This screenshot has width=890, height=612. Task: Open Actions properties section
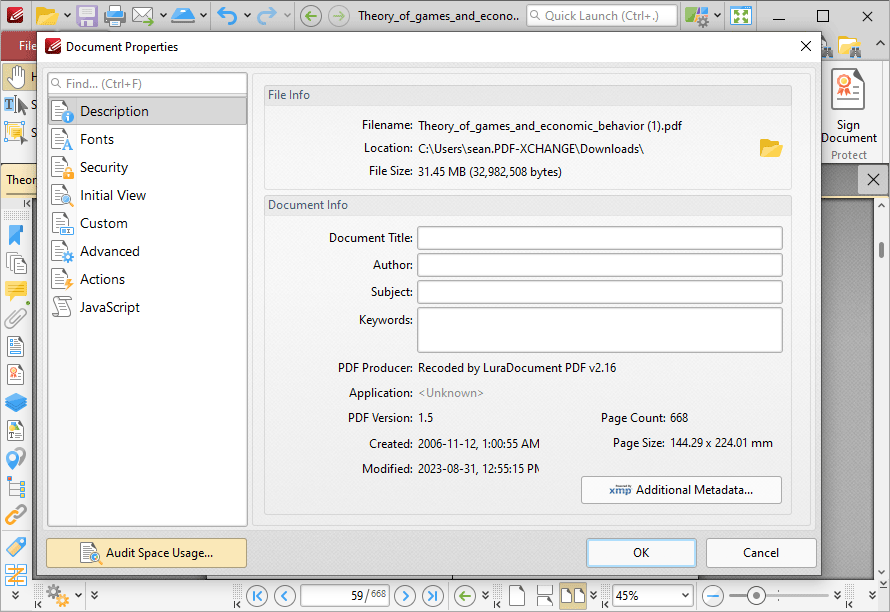coord(148,279)
